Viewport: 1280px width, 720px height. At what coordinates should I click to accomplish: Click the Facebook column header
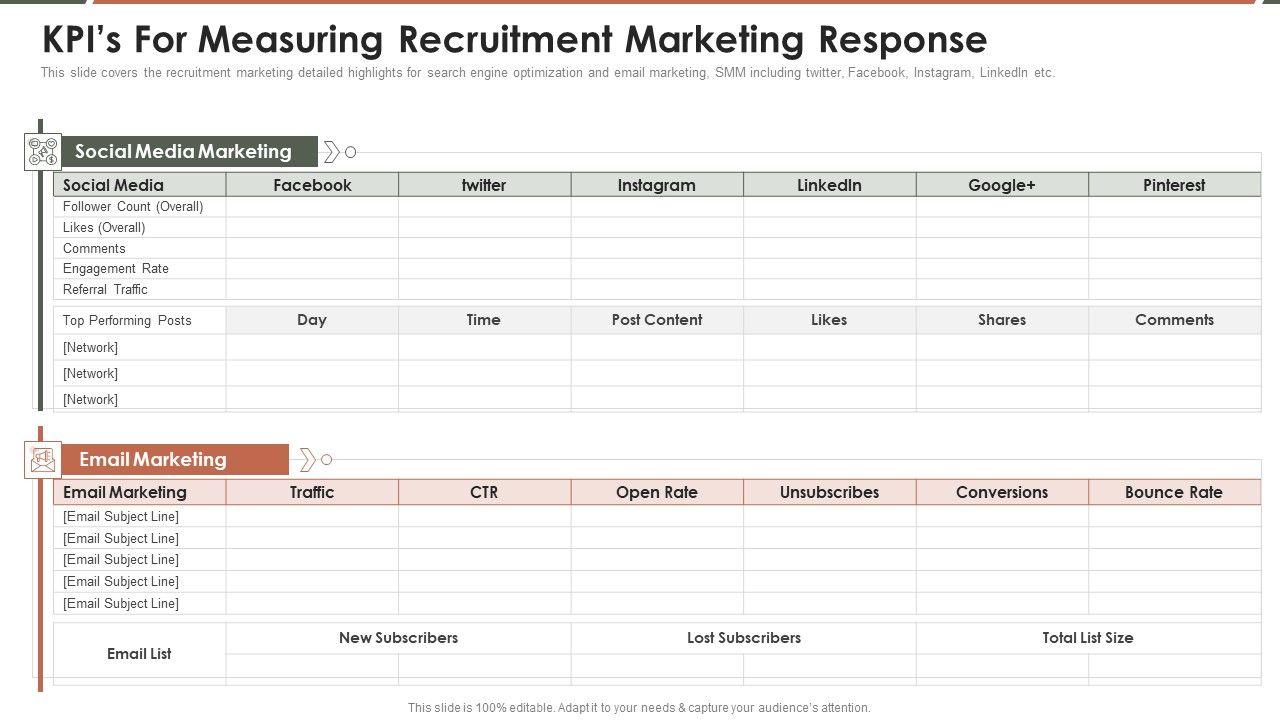click(x=312, y=185)
